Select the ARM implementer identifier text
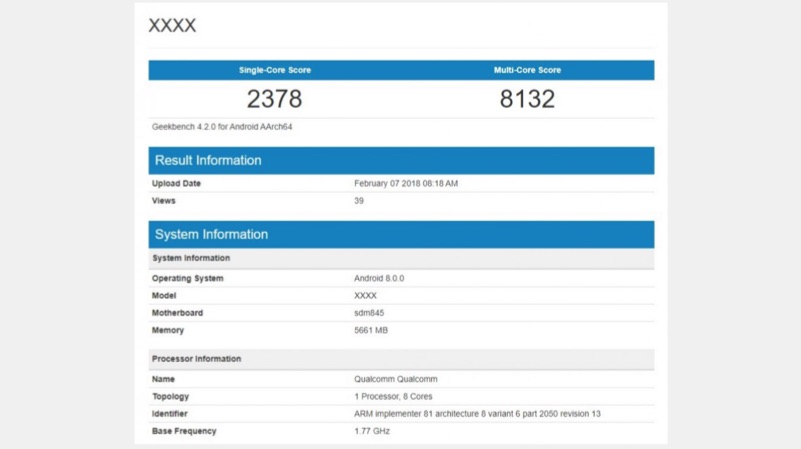The height and width of the screenshot is (449, 801). (477, 414)
